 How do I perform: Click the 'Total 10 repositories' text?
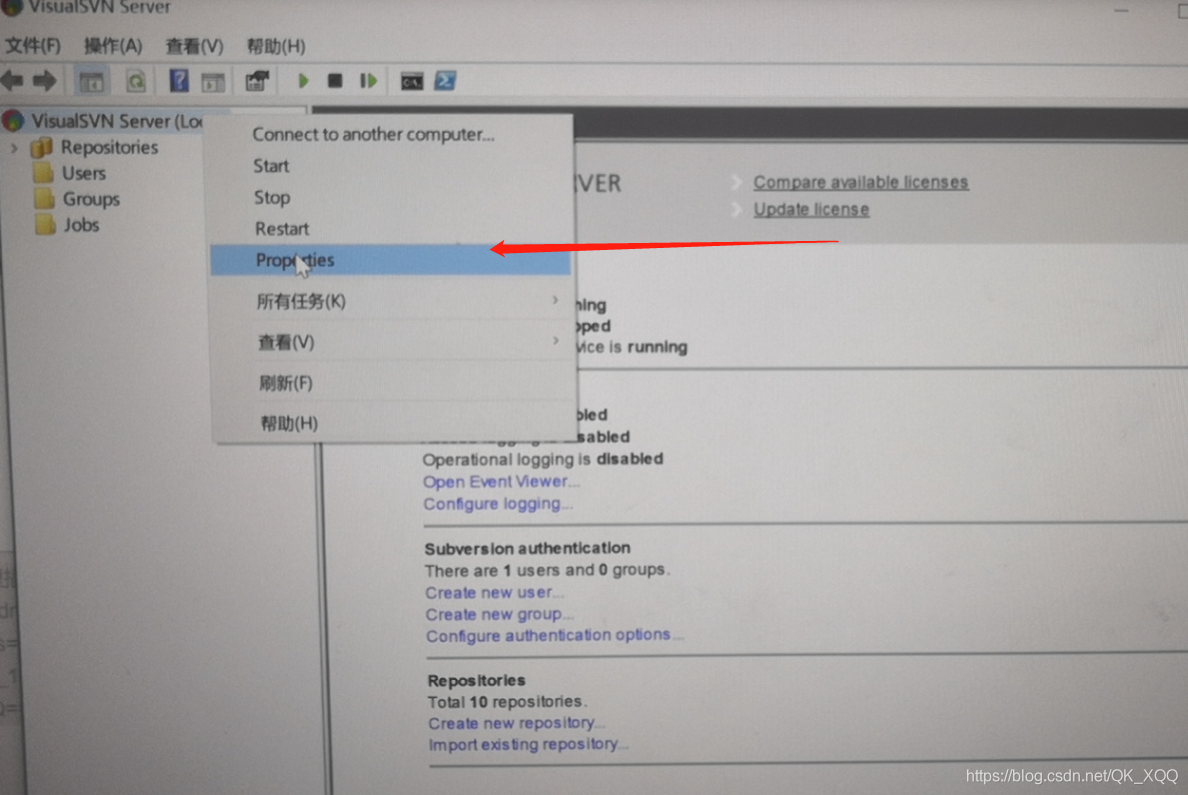(x=508, y=702)
